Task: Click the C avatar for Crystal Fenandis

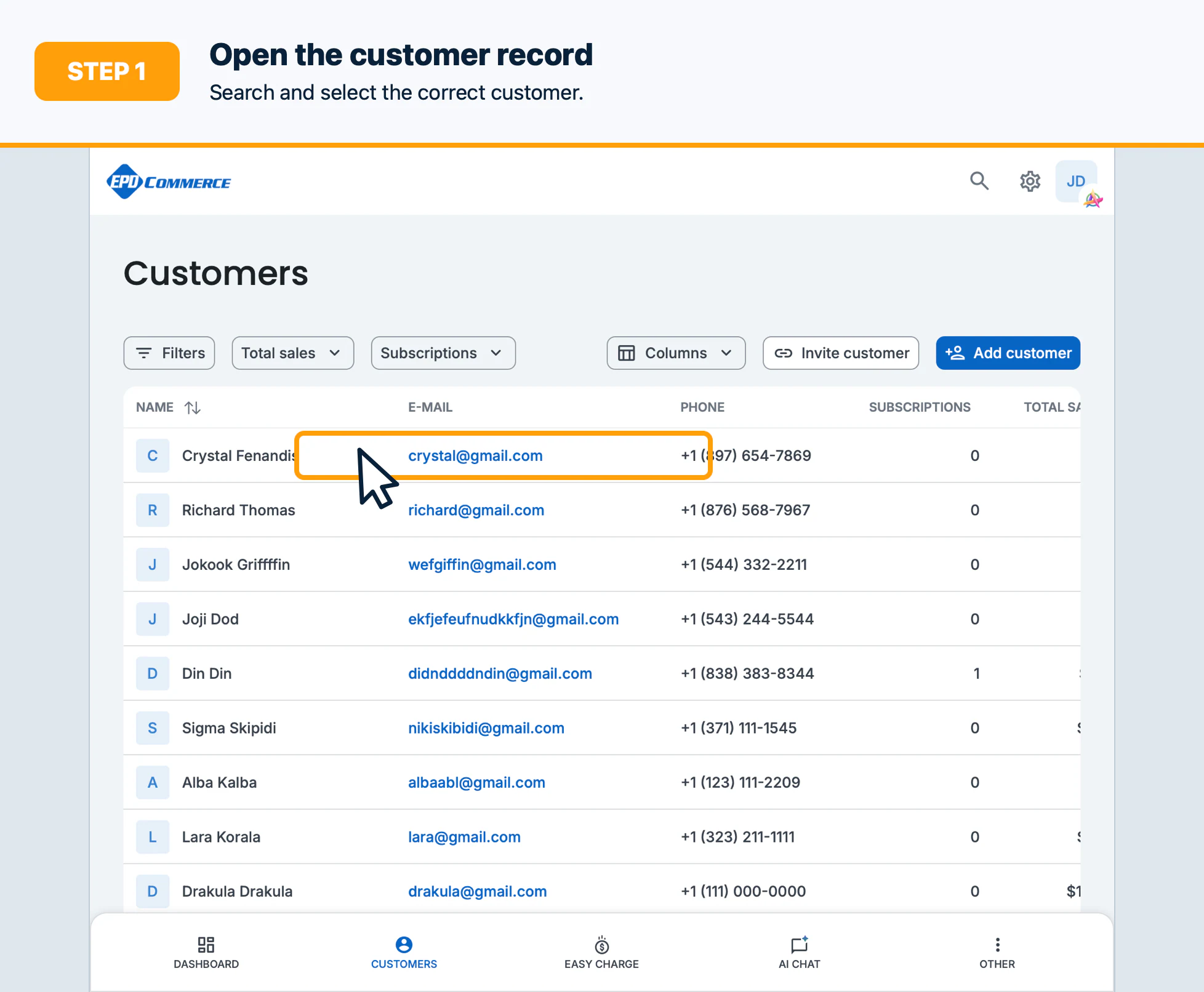Action: [153, 455]
